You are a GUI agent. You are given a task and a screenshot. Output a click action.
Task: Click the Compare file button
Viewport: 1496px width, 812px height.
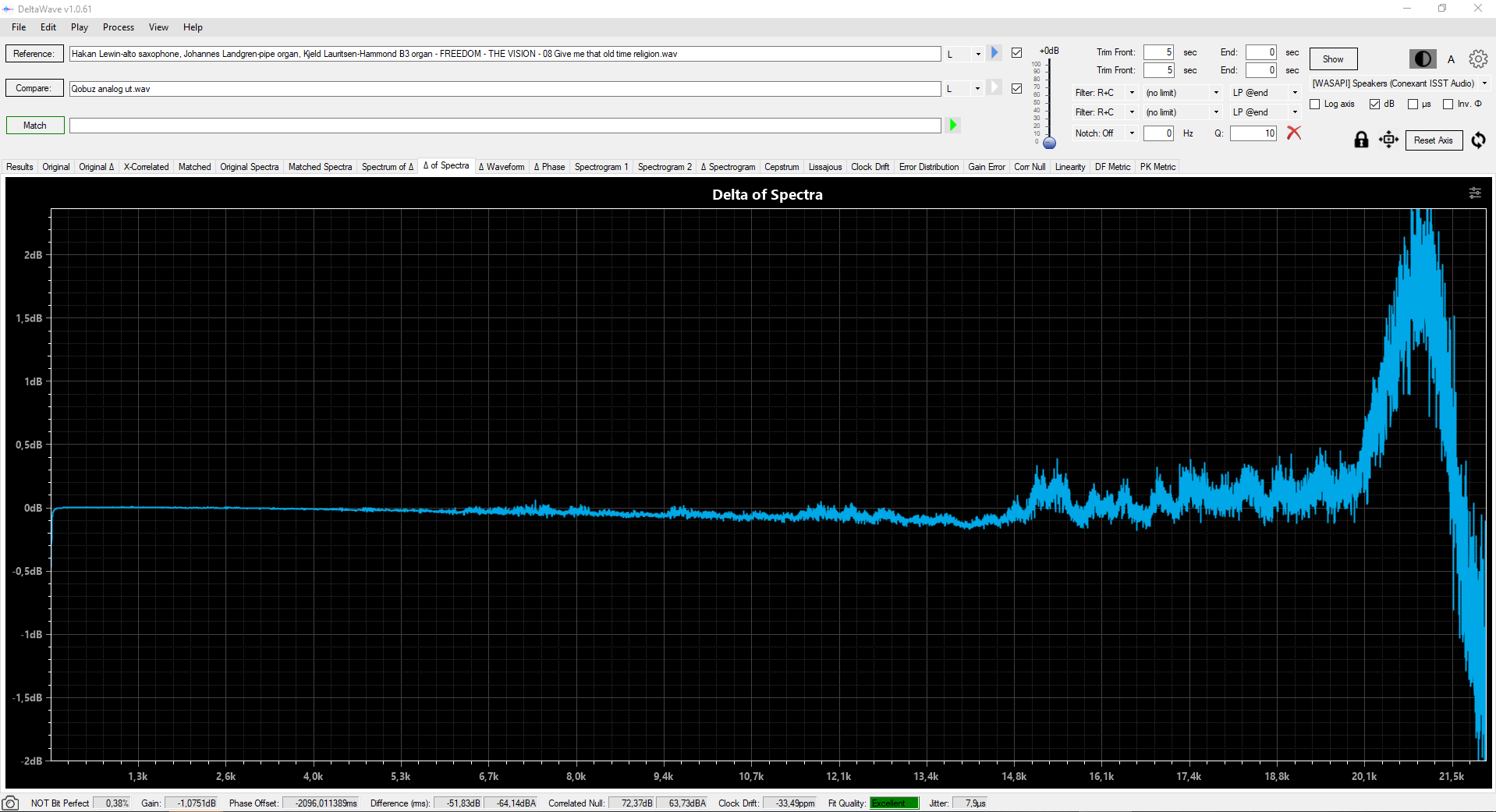[x=34, y=88]
